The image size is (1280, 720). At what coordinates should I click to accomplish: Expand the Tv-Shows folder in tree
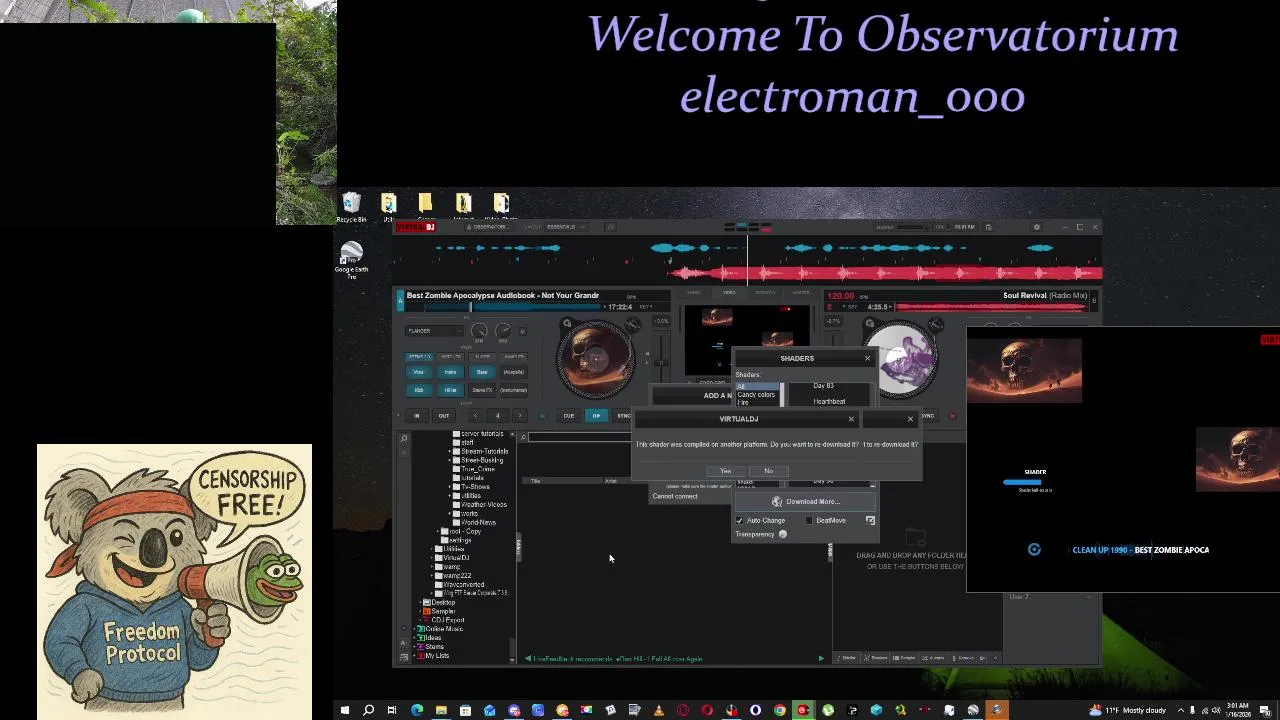pyautogui.click(x=451, y=487)
